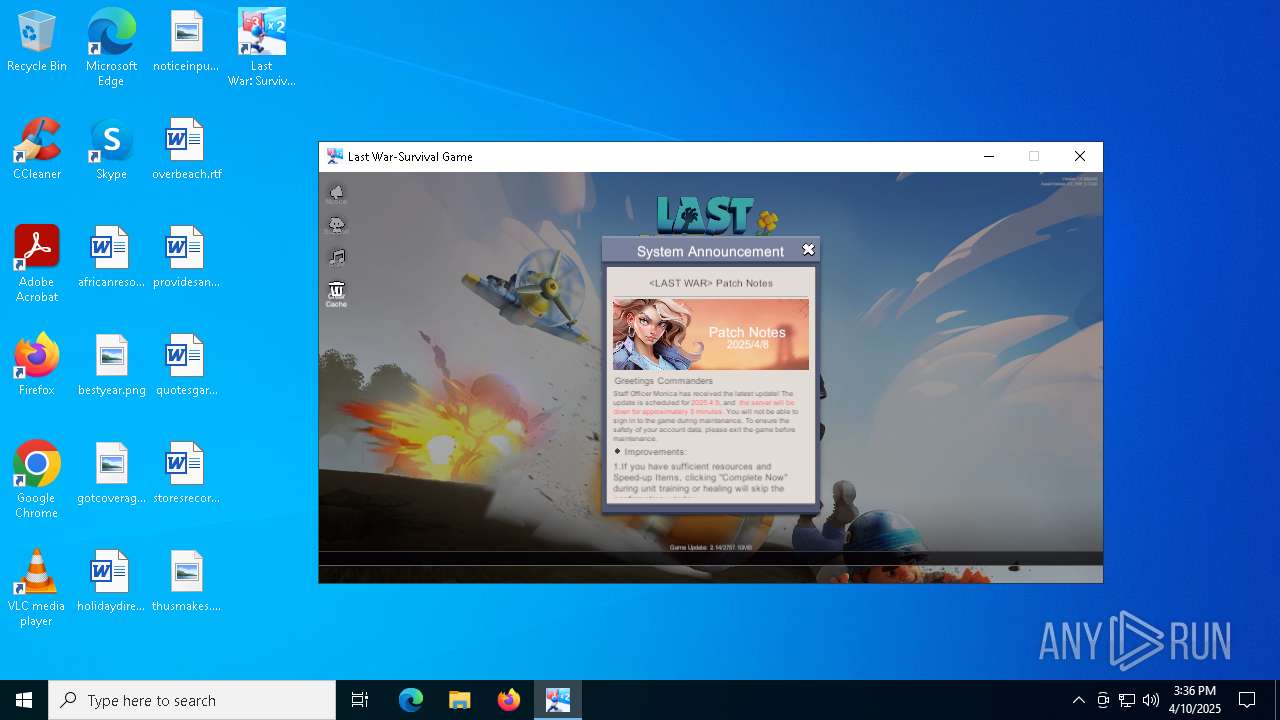
Task: Open CCleaner desktop shortcut
Action: 37,149
